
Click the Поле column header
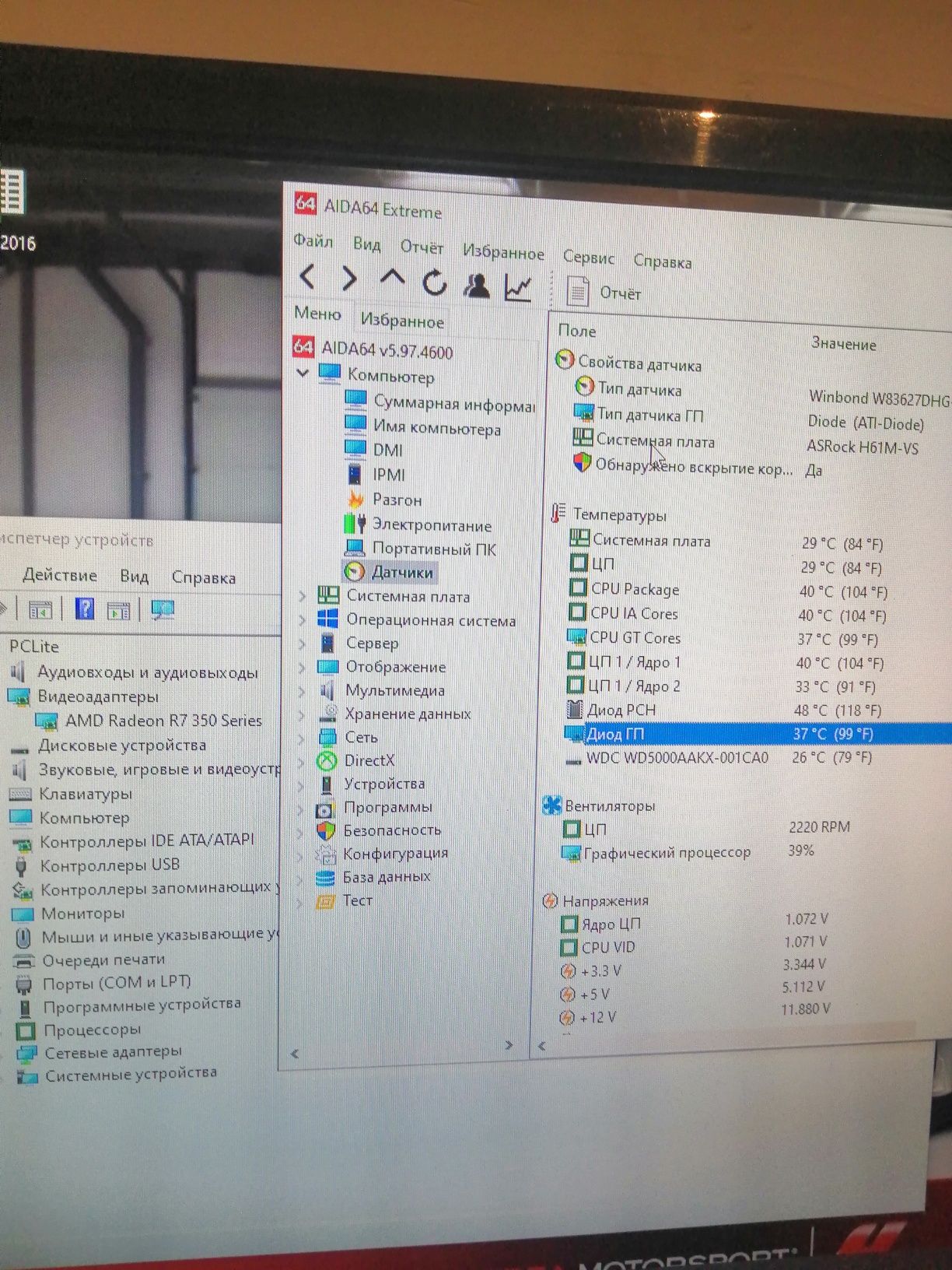click(x=577, y=331)
